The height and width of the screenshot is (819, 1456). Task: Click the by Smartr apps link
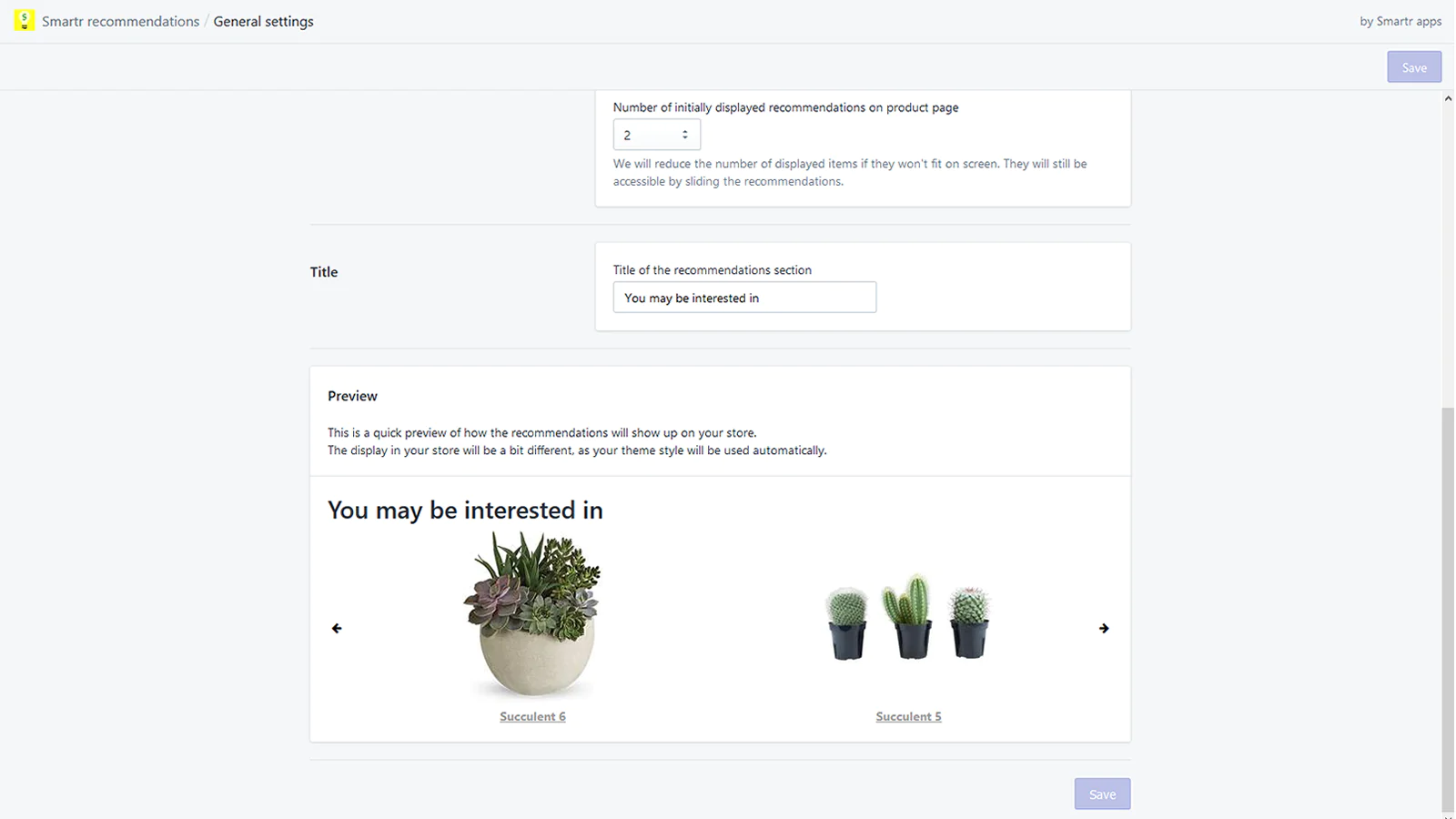point(1400,21)
